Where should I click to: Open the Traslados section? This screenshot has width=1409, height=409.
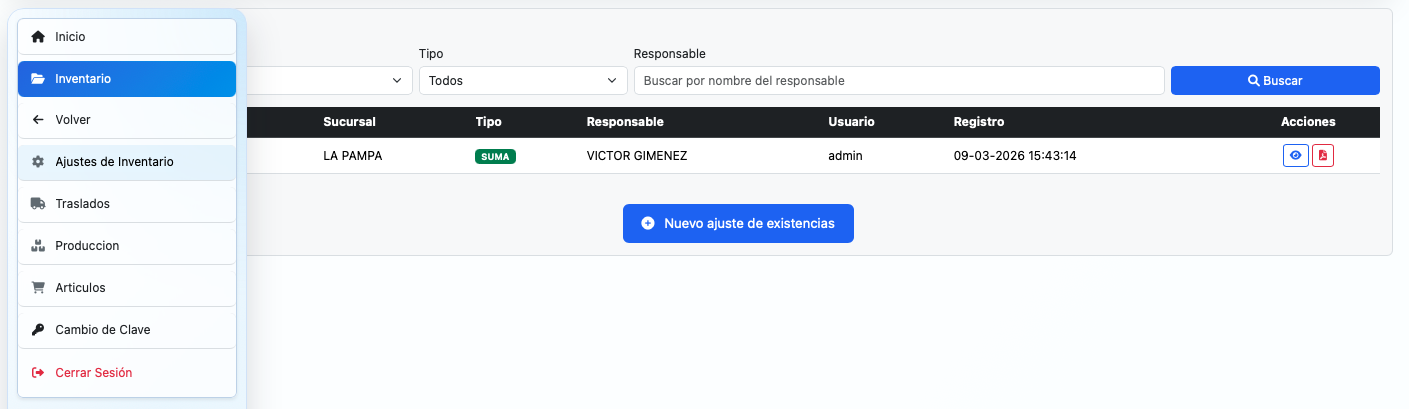pyautogui.click(x=127, y=204)
